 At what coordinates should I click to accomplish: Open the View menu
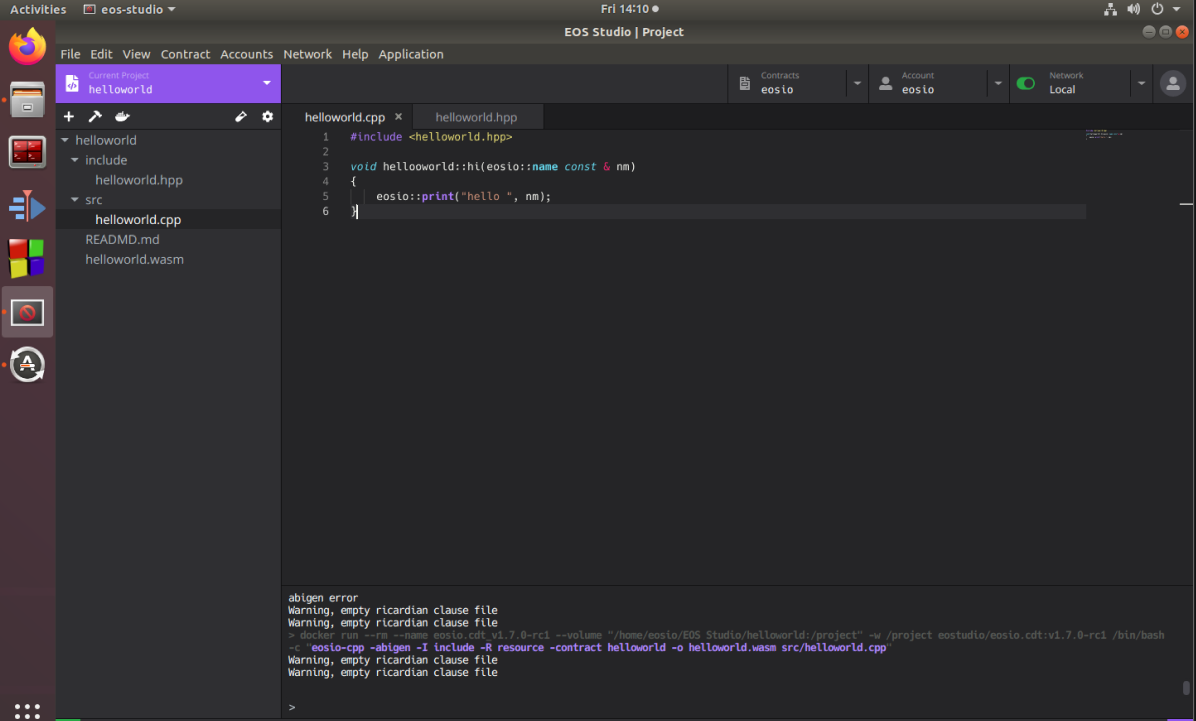pos(137,54)
